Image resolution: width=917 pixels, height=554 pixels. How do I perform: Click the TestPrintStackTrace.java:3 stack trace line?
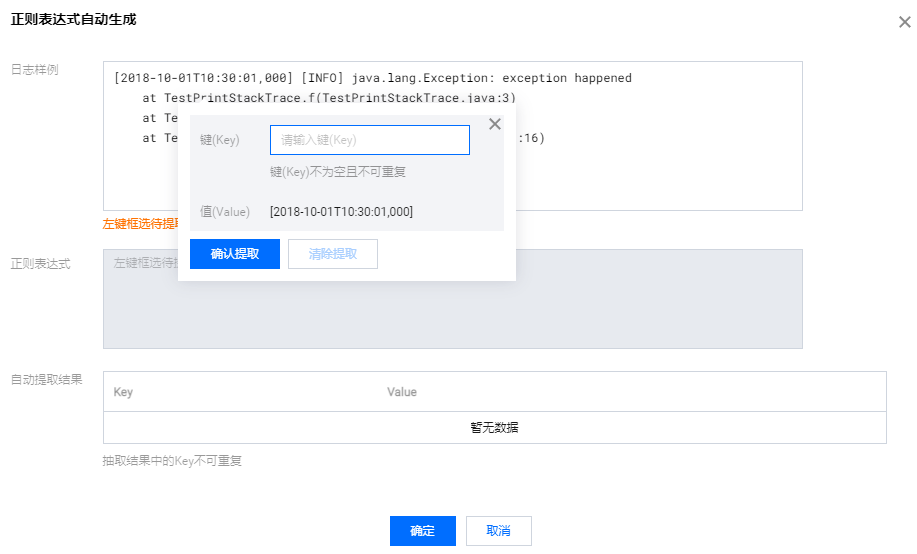pos(339,98)
